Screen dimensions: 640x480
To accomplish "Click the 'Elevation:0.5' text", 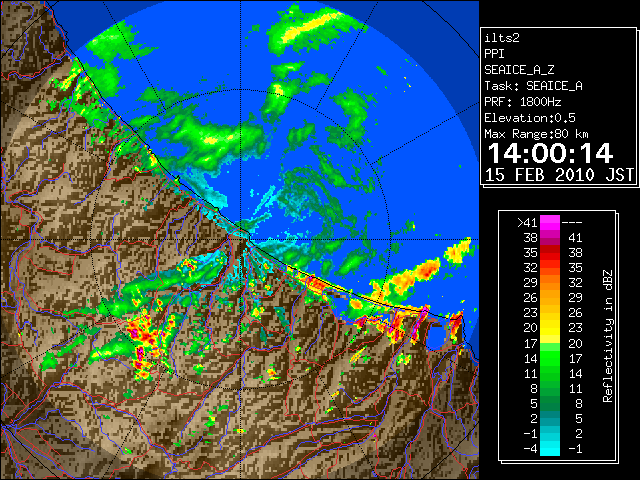I will coord(530,118).
